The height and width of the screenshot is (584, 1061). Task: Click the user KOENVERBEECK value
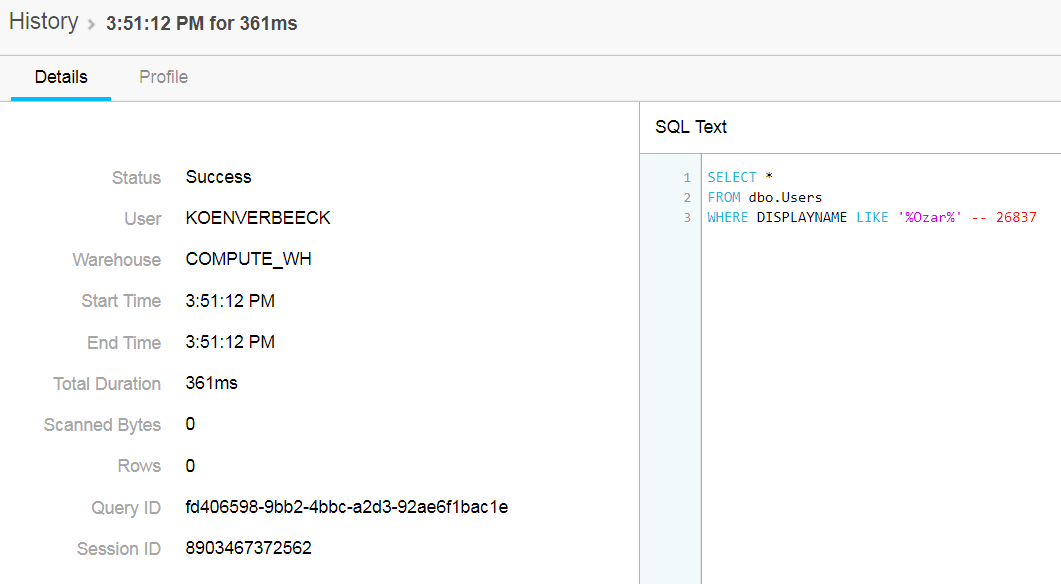coord(256,218)
